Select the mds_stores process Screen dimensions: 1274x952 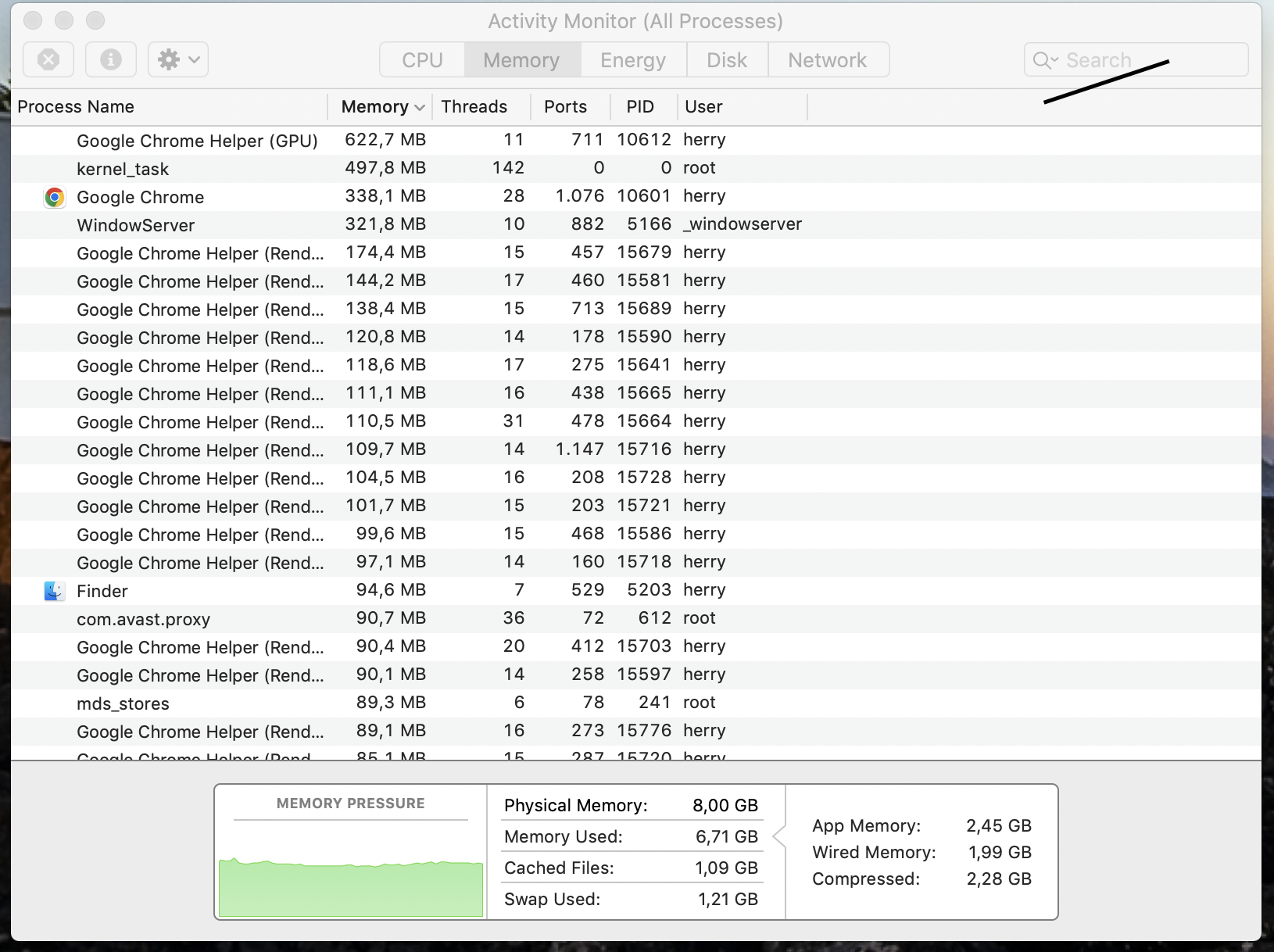tap(123, 703)
